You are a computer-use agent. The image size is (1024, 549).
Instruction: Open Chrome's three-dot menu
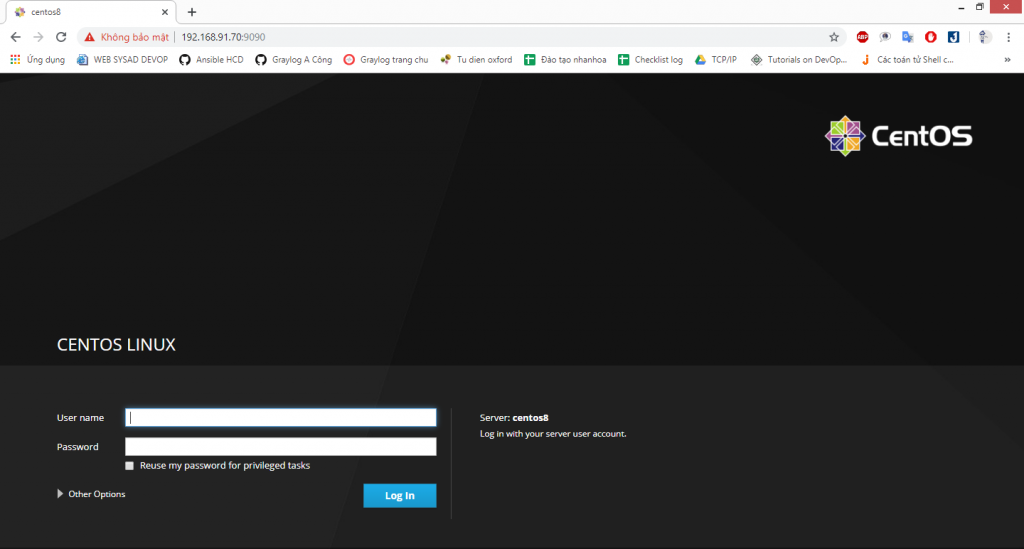pos(1008,37)
